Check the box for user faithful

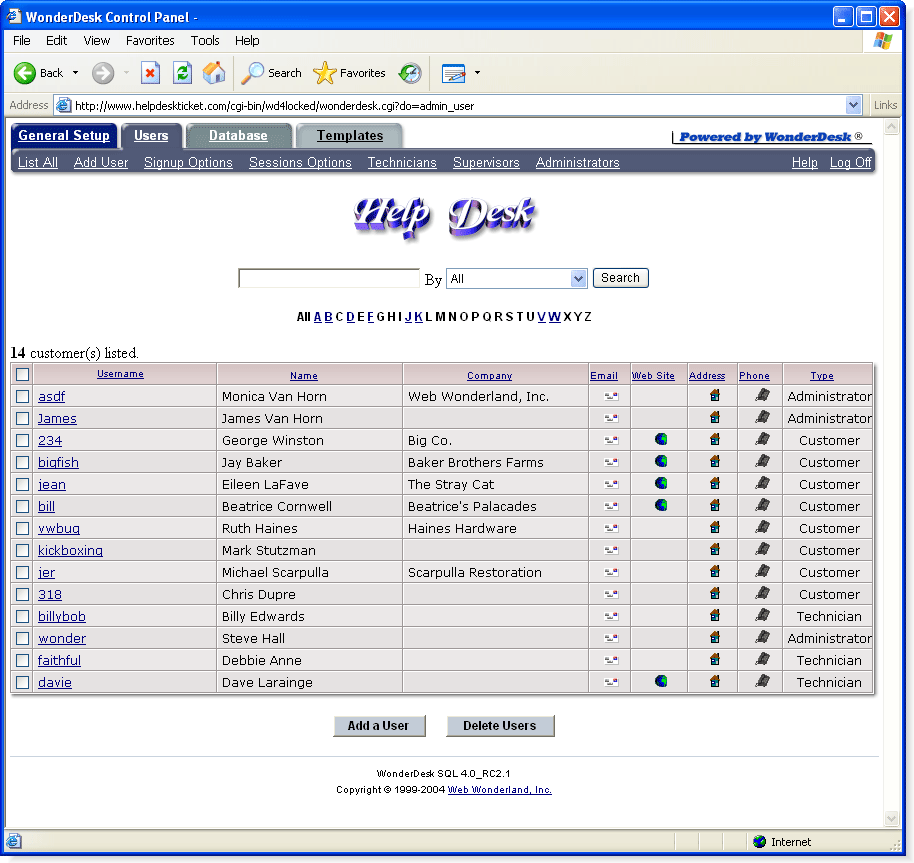click(22, 660)
